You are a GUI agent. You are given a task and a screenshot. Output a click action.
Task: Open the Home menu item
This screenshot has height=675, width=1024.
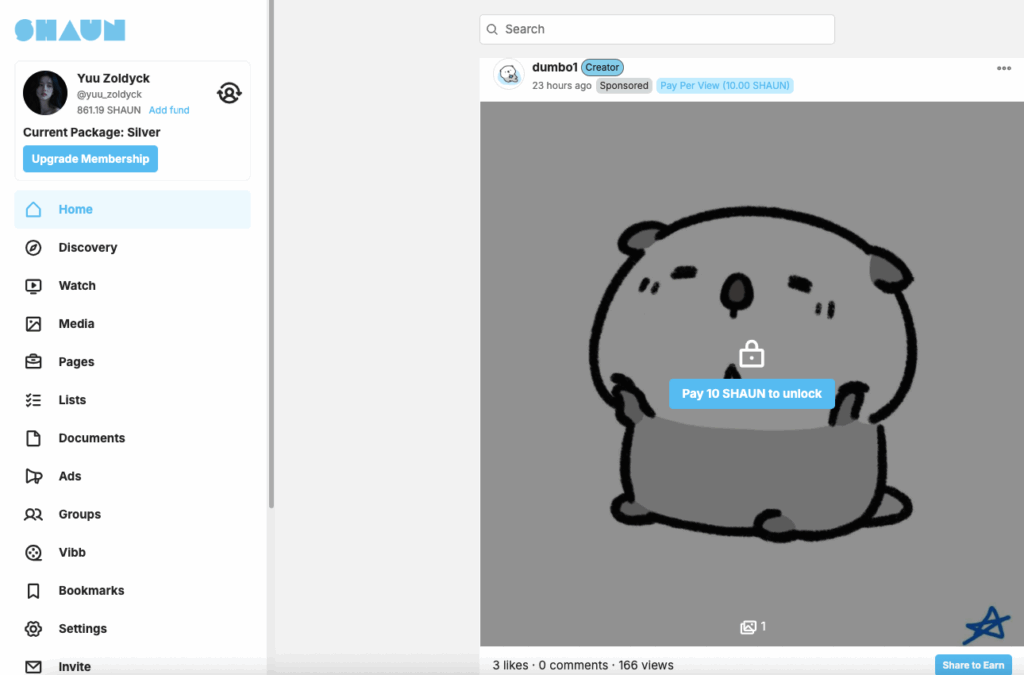133,210
